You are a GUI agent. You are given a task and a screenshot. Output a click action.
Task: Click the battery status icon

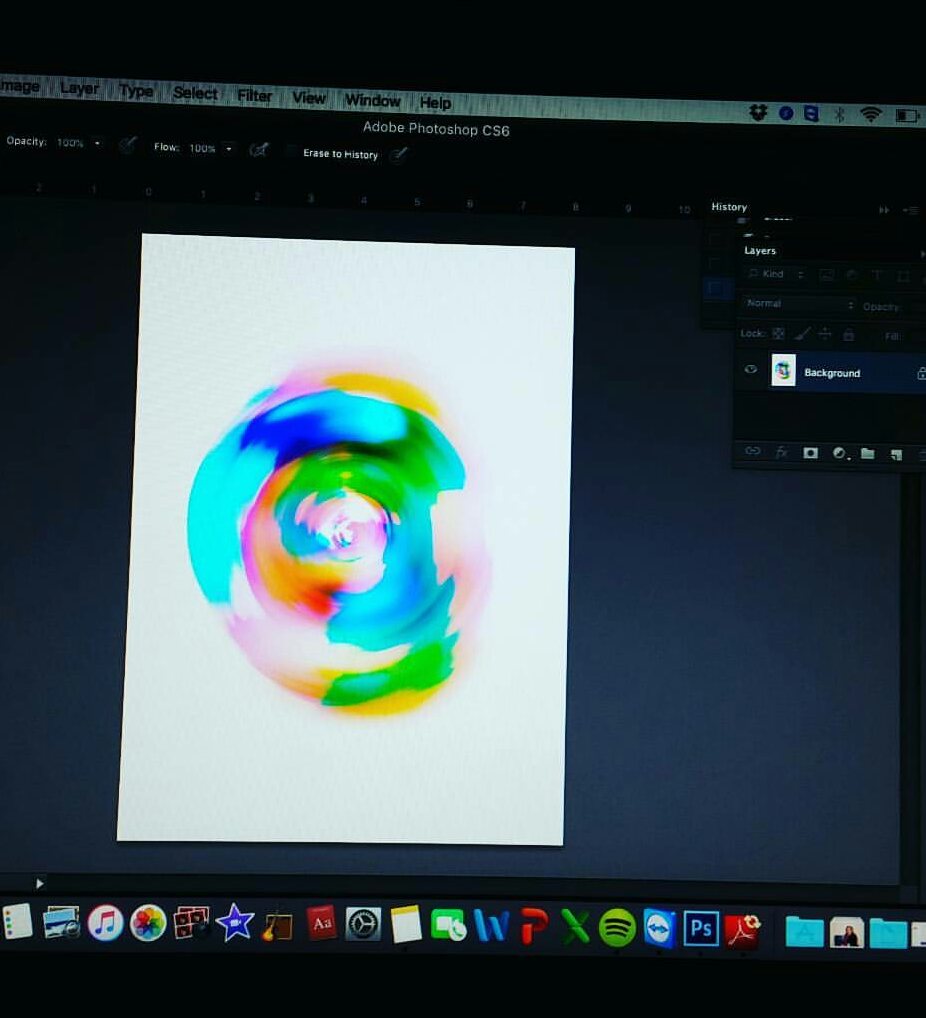907,116
